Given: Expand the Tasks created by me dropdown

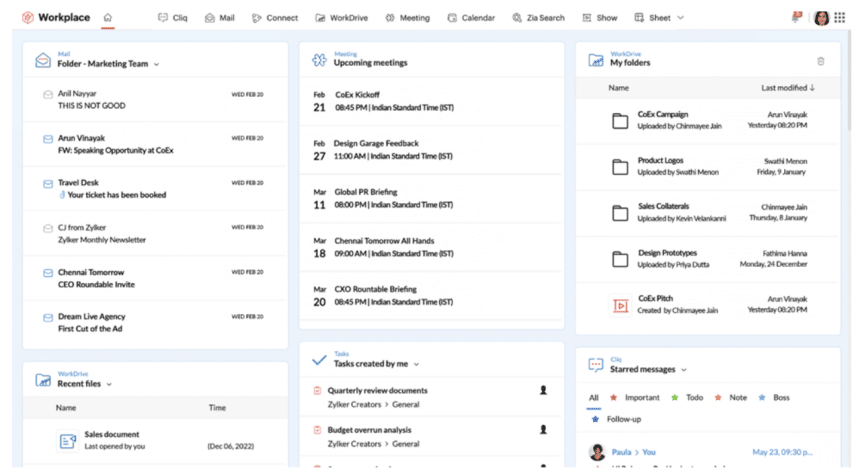Looking at the screenshot, I should (417, 364).
